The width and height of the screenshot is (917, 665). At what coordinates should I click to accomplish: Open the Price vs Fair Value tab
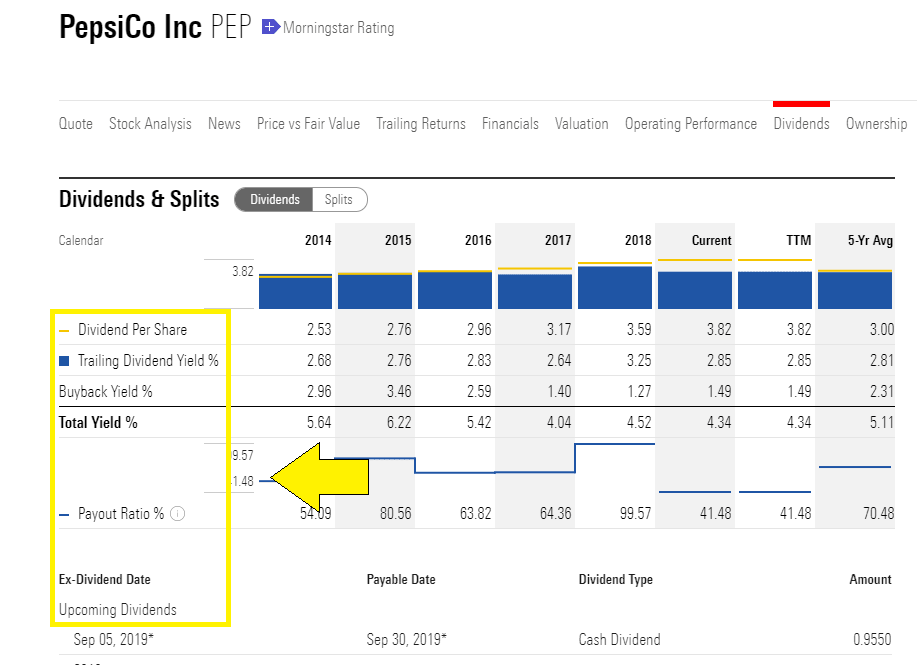308,124
